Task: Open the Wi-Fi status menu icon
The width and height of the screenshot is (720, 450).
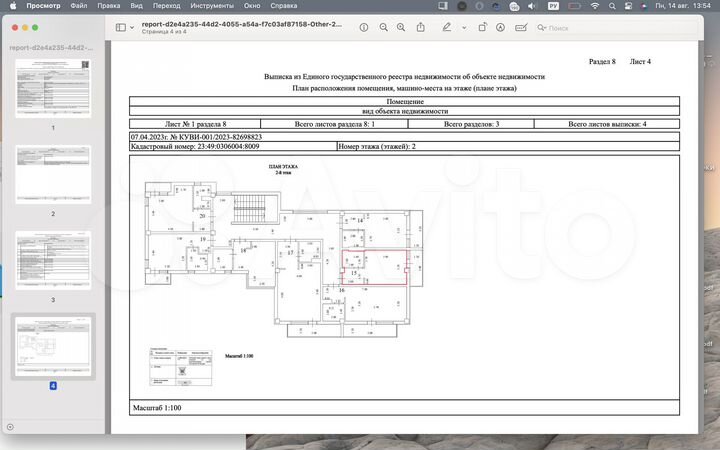Action: pos(595,6)
